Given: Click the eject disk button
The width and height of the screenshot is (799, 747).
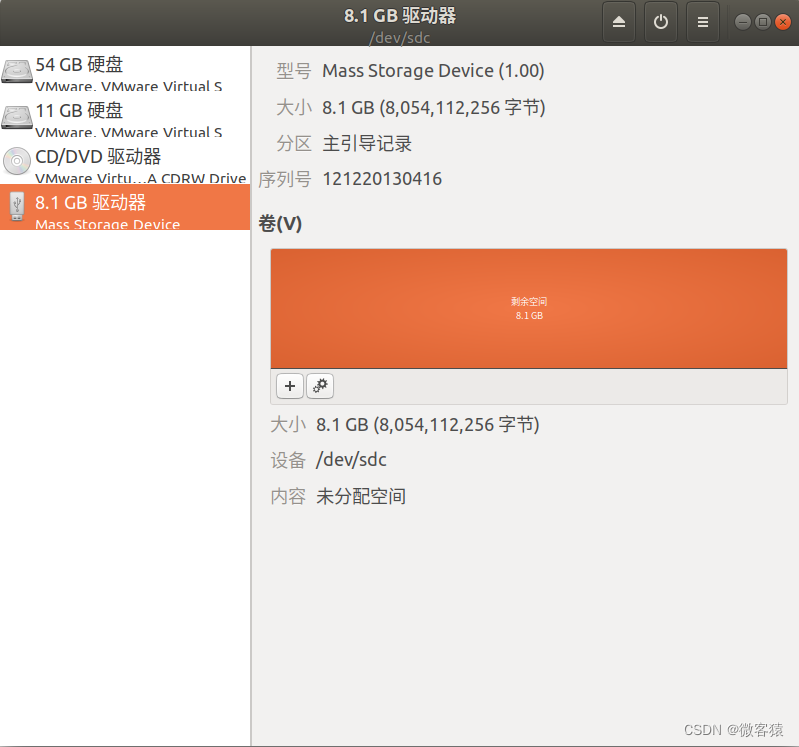Looking at the screenshot, I should coord(619,22).
